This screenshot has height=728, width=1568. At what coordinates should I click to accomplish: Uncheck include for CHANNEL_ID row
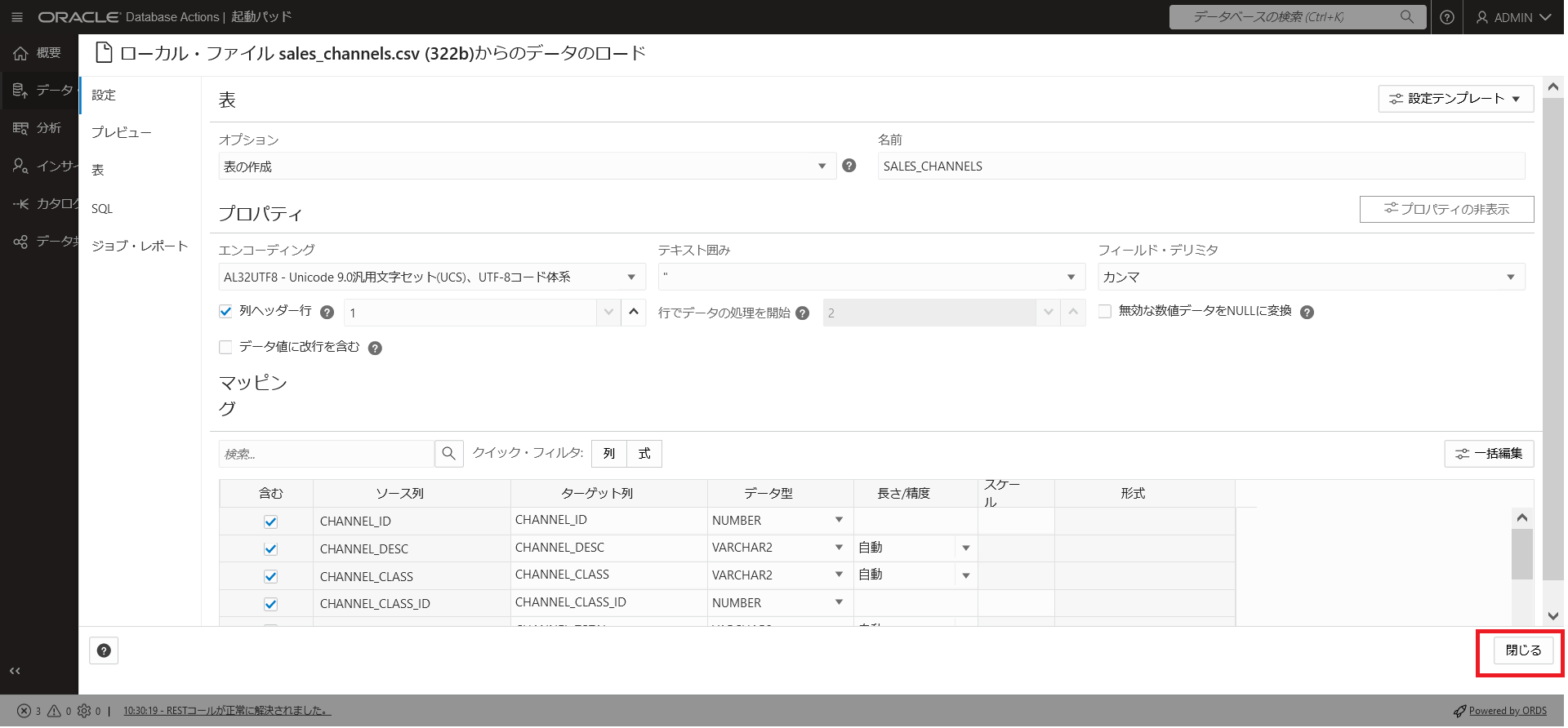[271, 522]
